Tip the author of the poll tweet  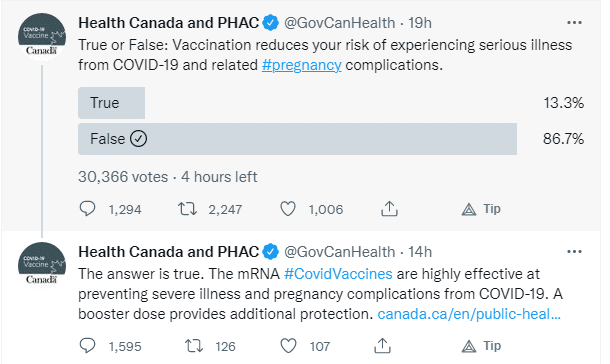[x=481, y=209]
